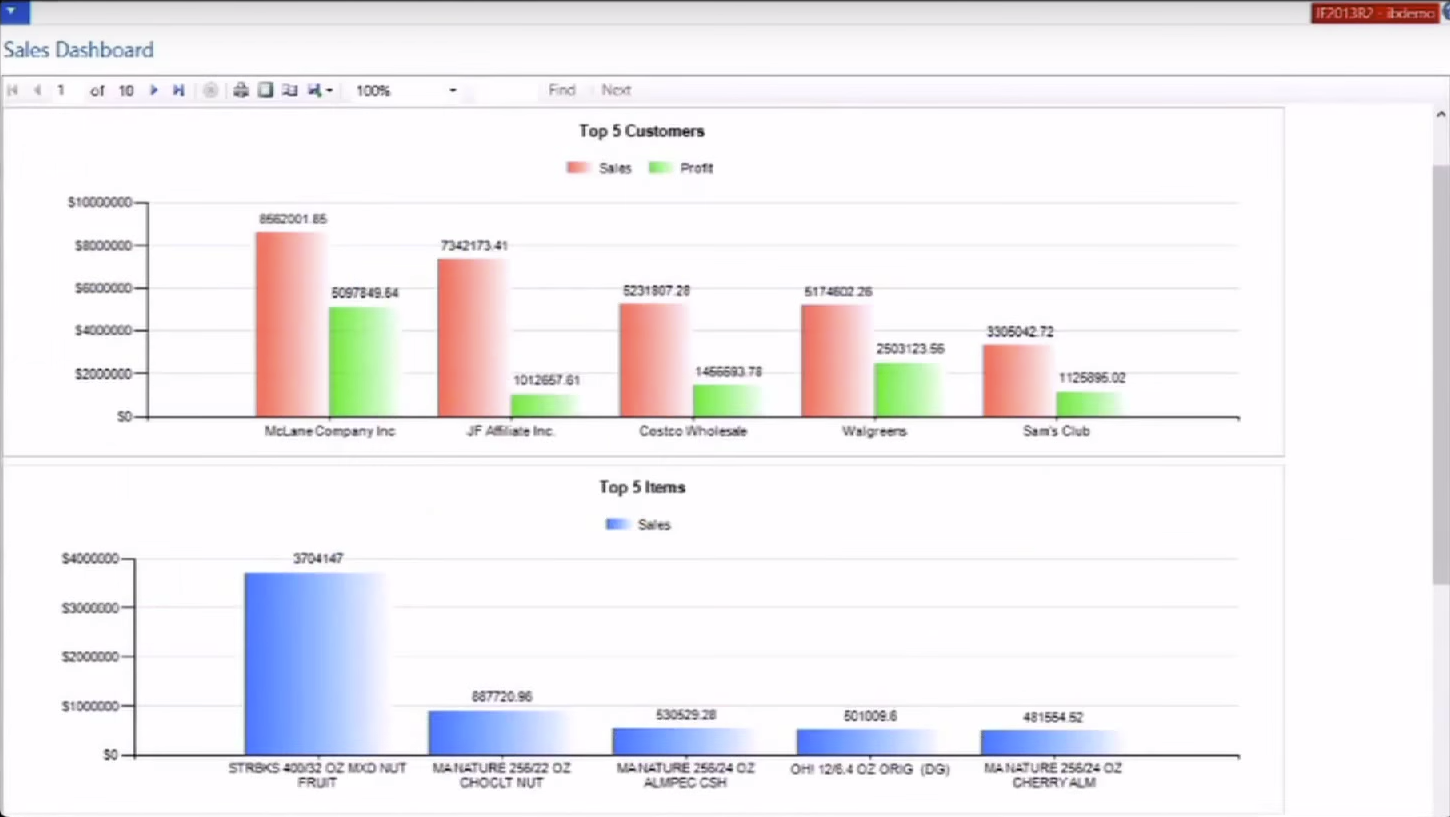The height and width of the screenshot is (817, 1450).
Task: Click Costco Wholesale red sales bar
Action: pyautogui.click(x=655, y=360)
